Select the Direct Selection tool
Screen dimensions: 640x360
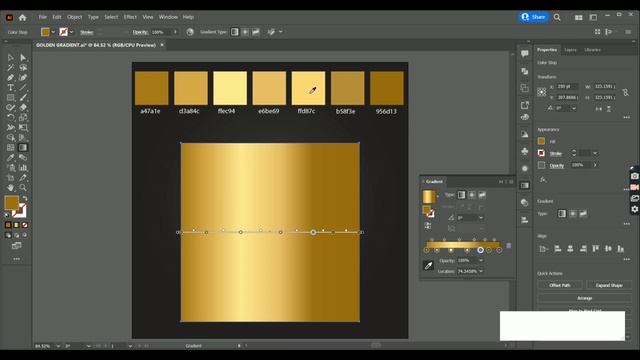click(x=23, y=58)
